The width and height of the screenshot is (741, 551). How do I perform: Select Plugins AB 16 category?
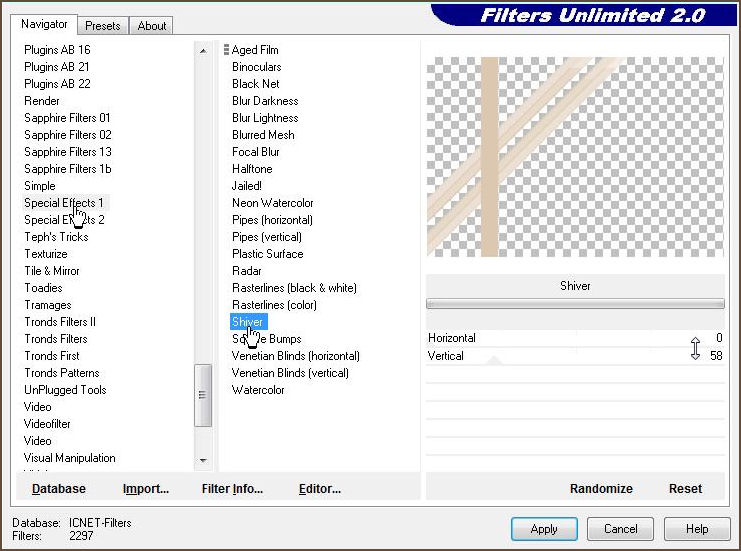click(57, 50)
